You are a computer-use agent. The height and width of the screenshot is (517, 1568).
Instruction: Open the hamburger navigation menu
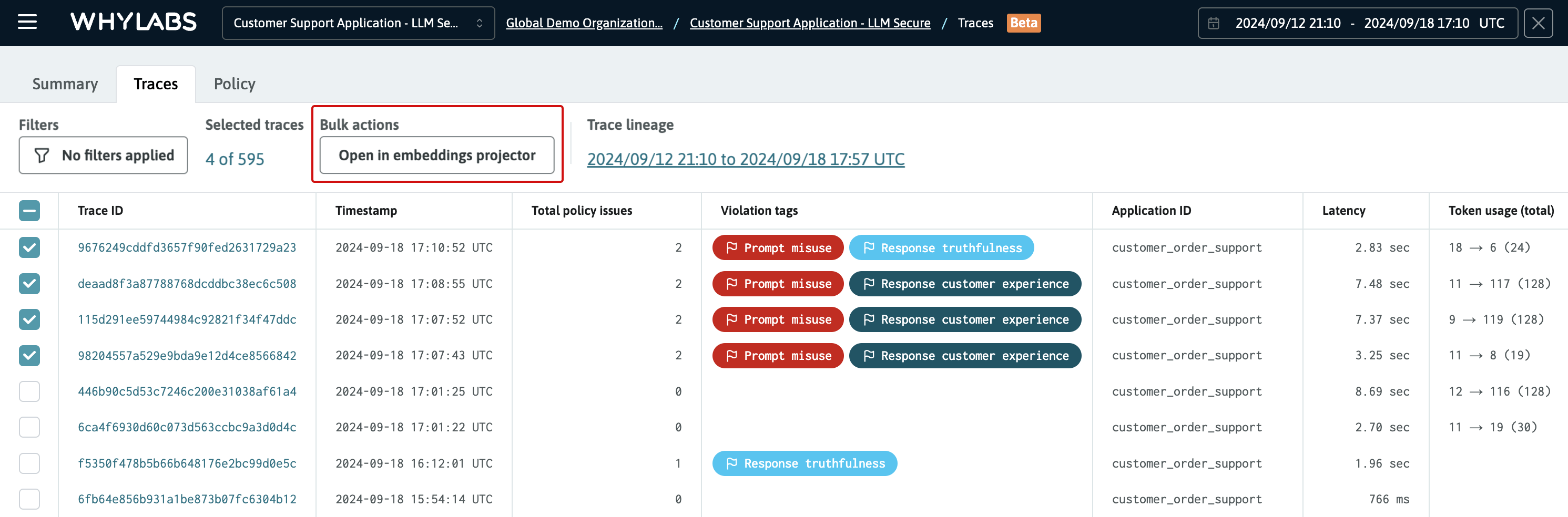[27, 23]
